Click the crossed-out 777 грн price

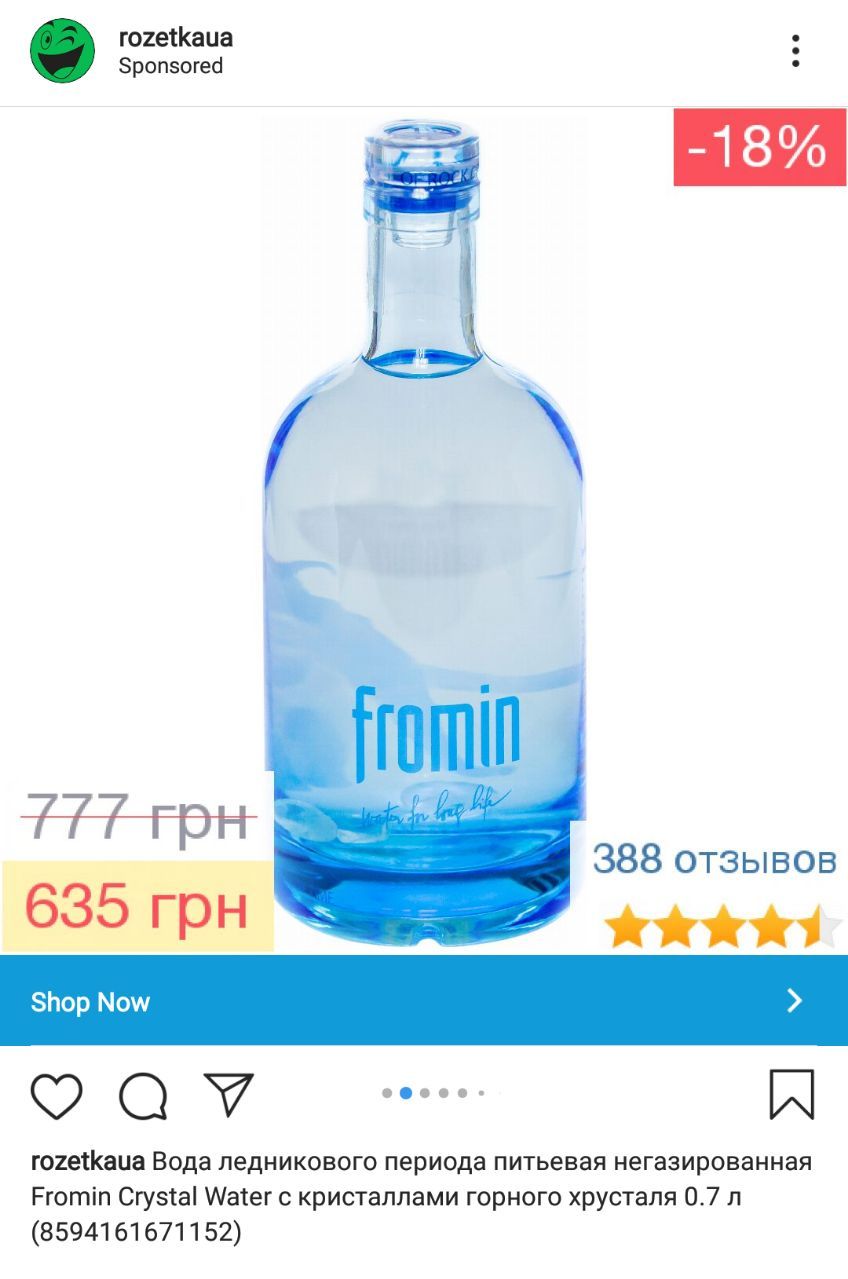coord(137,817)
